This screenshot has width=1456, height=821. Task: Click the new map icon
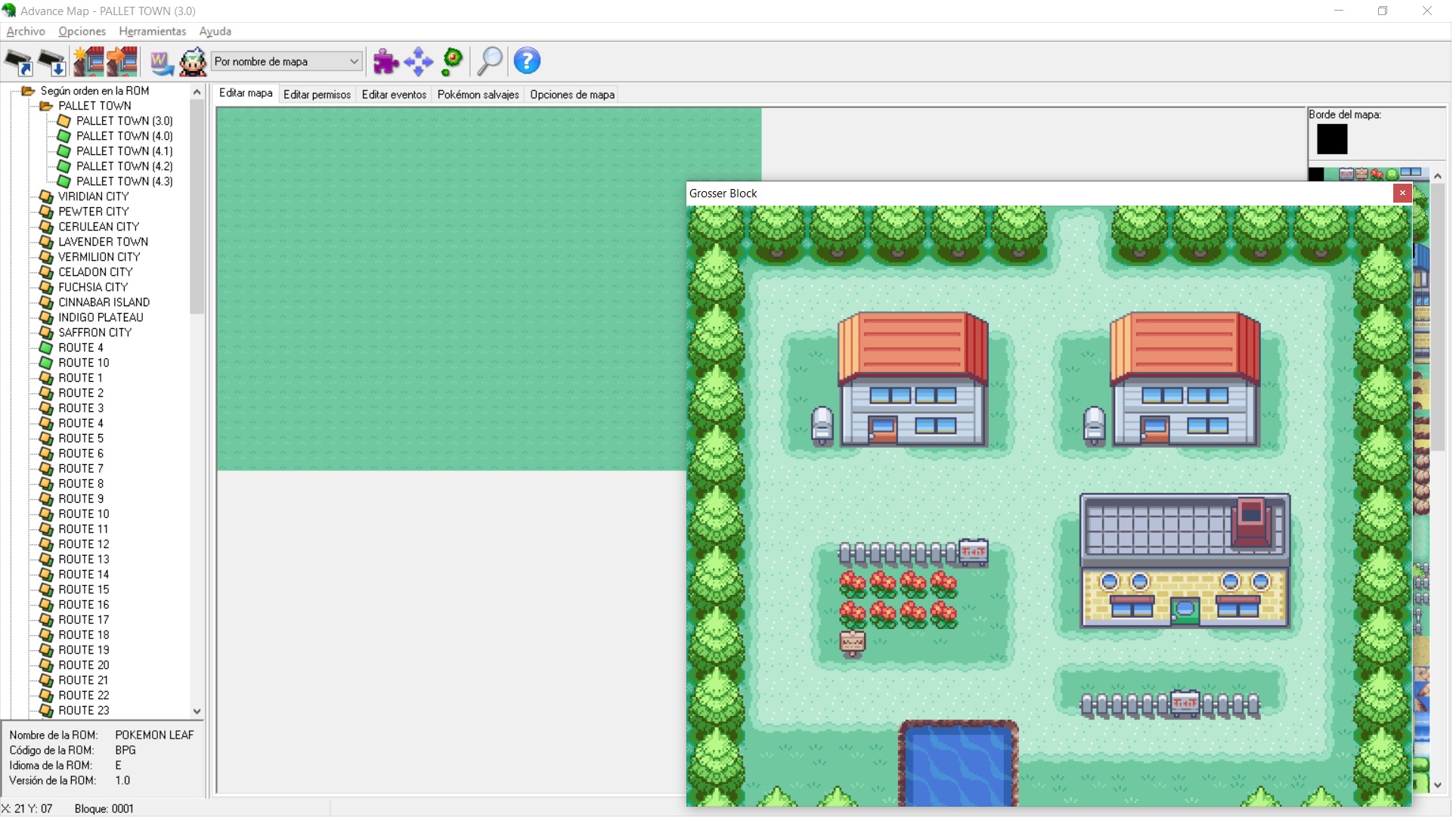click(x=88, y=62)
